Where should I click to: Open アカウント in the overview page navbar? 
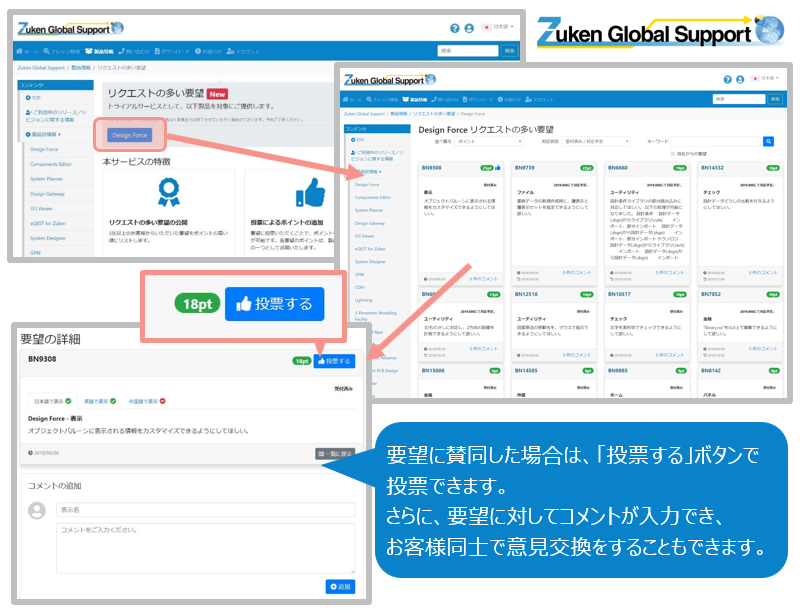243,52
